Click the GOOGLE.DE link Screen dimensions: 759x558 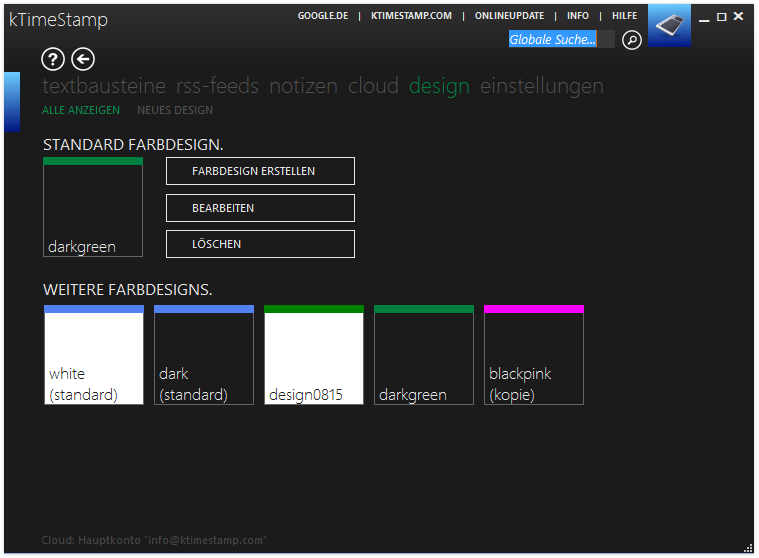click(x=323, y=16)
